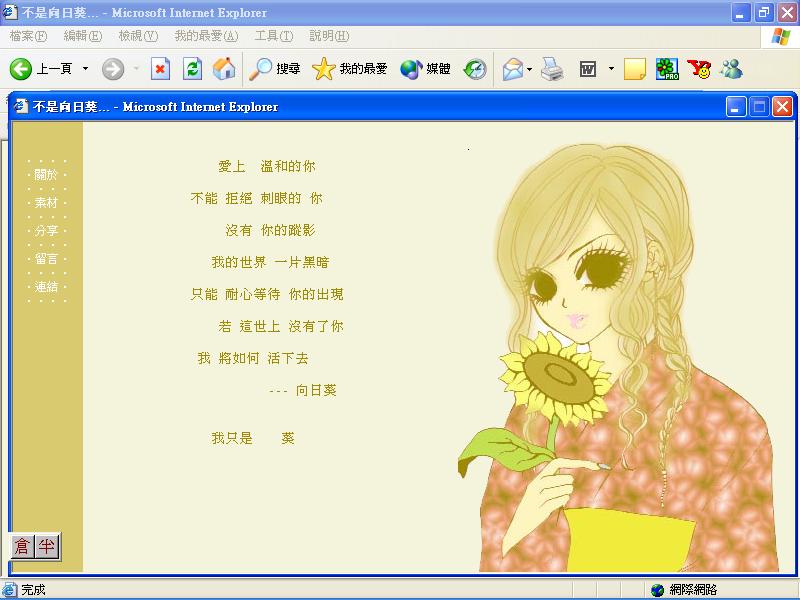Click the Back arrow button (上一頁)

[41, 69]
